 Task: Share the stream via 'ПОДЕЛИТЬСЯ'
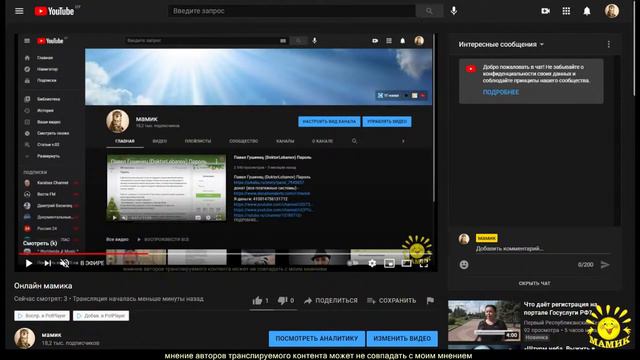[x=331, y=300]
